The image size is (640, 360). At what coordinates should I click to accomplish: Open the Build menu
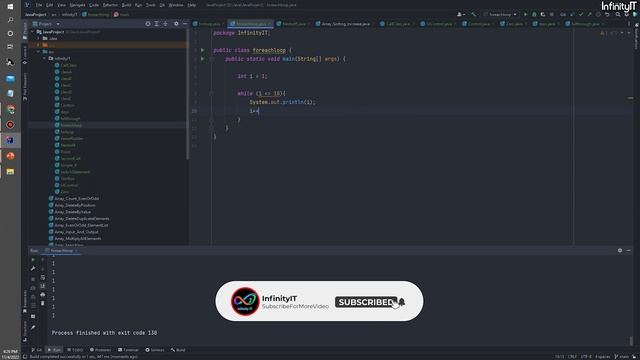tap(127, 5)
